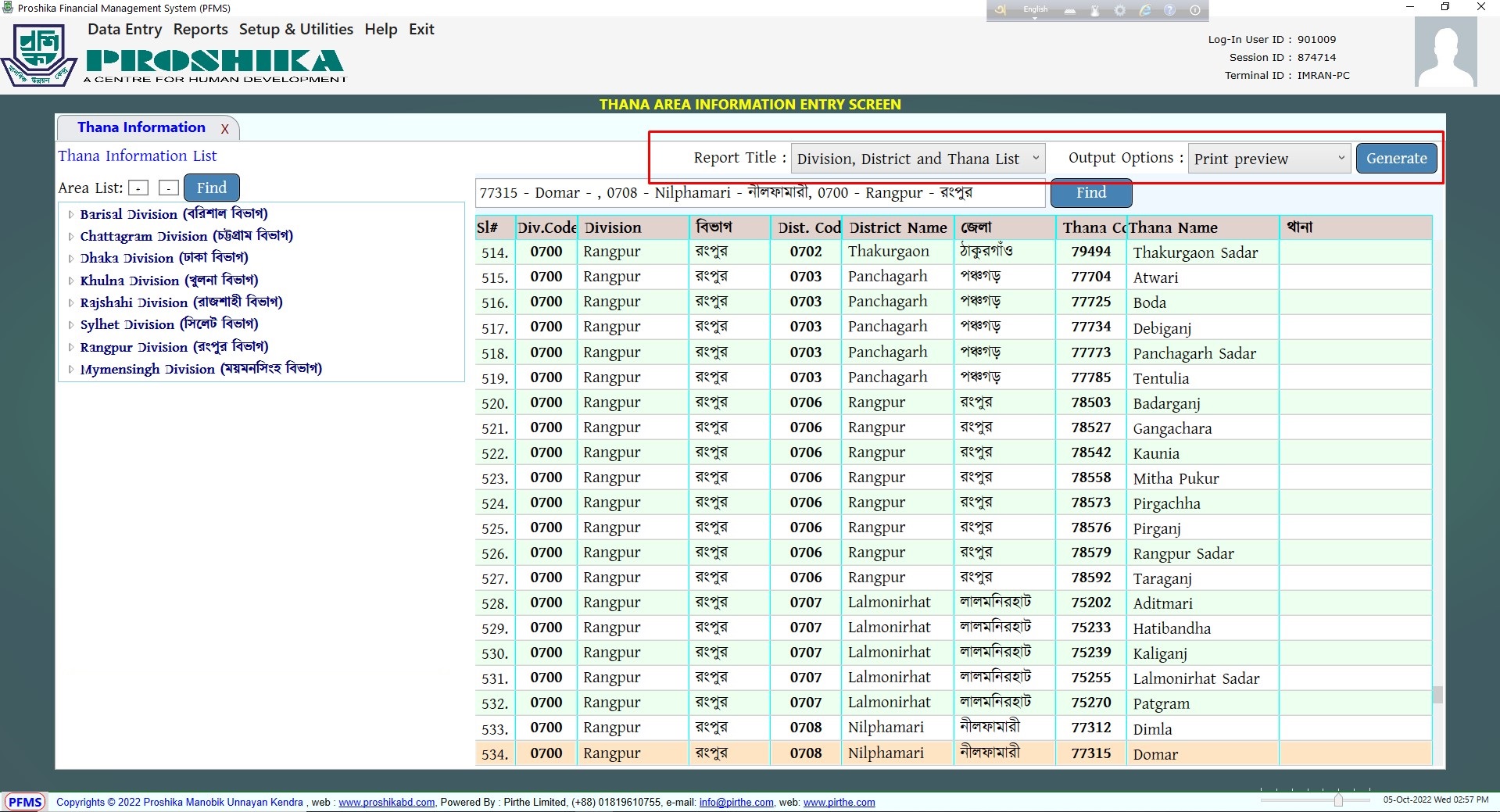Open the www.pirthe.com link
The height and width of the screenshot is (812, 1500).
839,803
